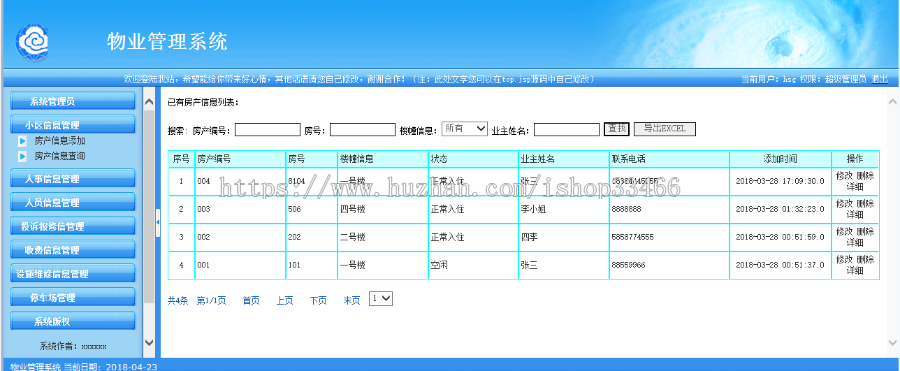Click 删除 for property 003

pyautogui.click(x=866, y=203)
